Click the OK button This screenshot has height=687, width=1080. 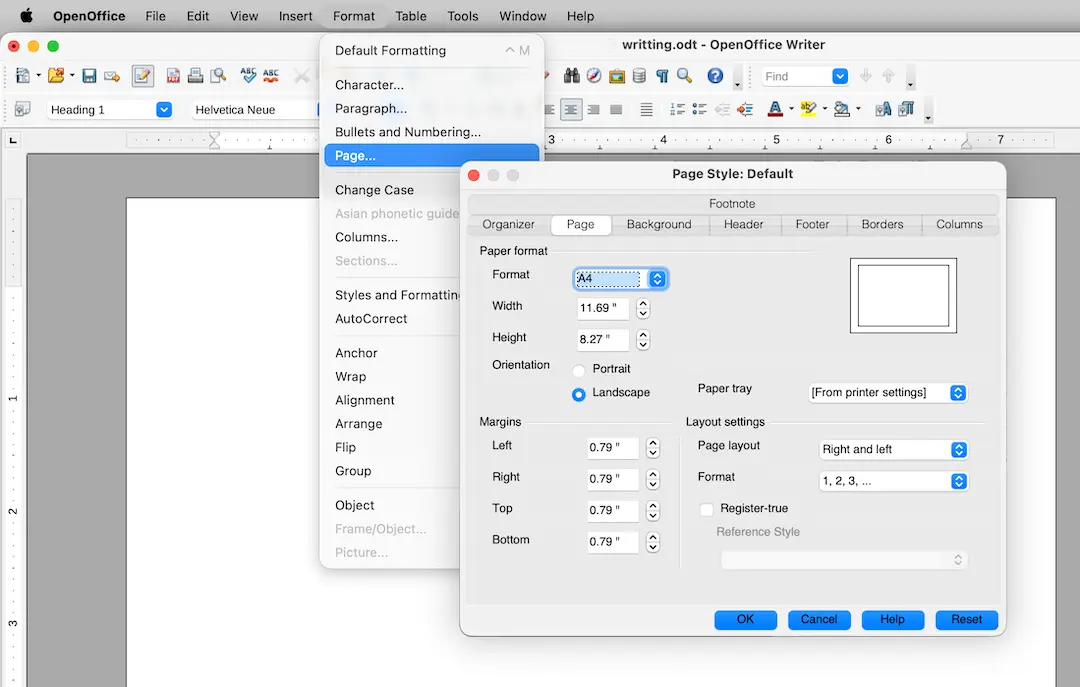pyautogui.click(x=745, y=619)
